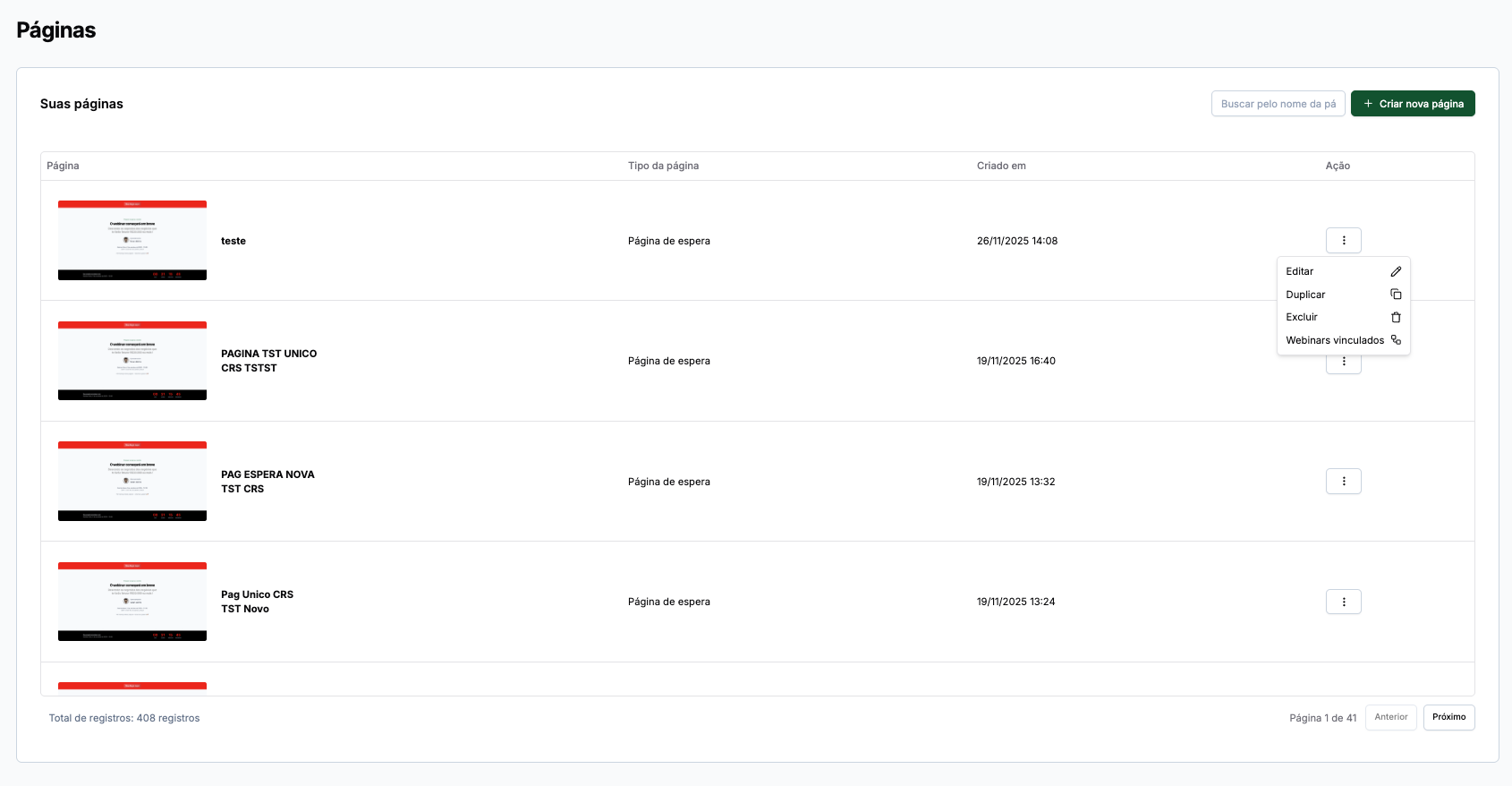Click the link icon beside Webinars vinculados
The width and height of the screenshot is (1512, 786).
point(1396,340)
